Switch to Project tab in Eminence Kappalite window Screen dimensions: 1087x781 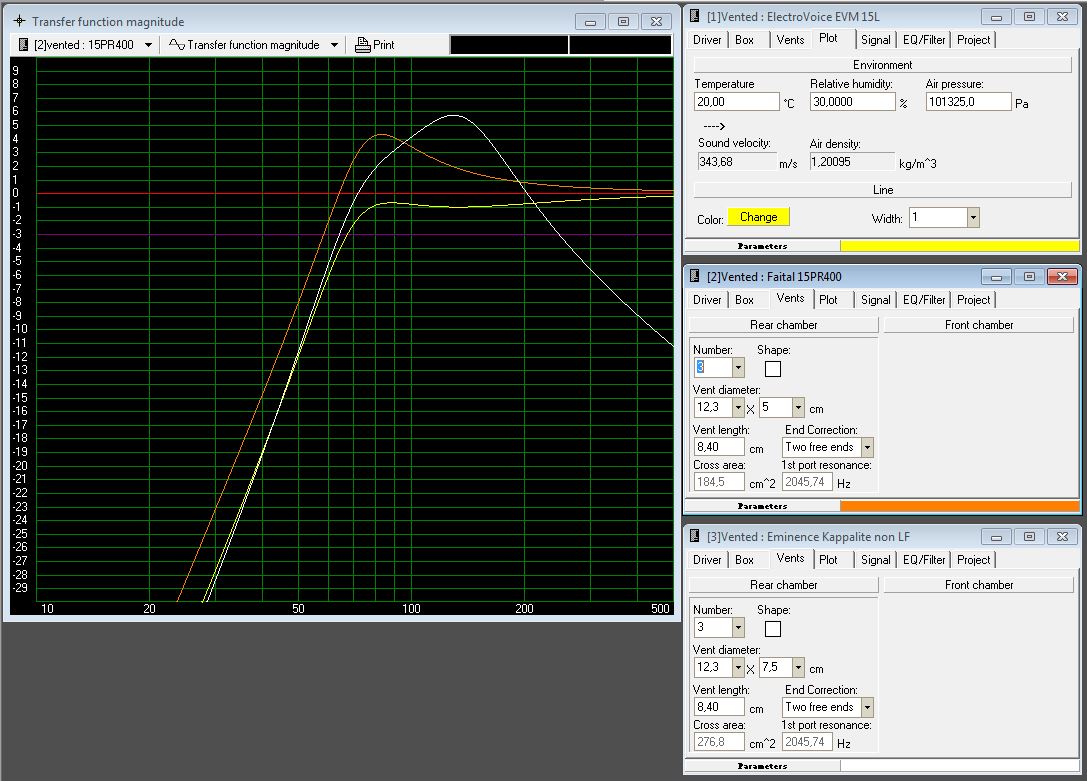pyautogui.click(x=973, y=560)
